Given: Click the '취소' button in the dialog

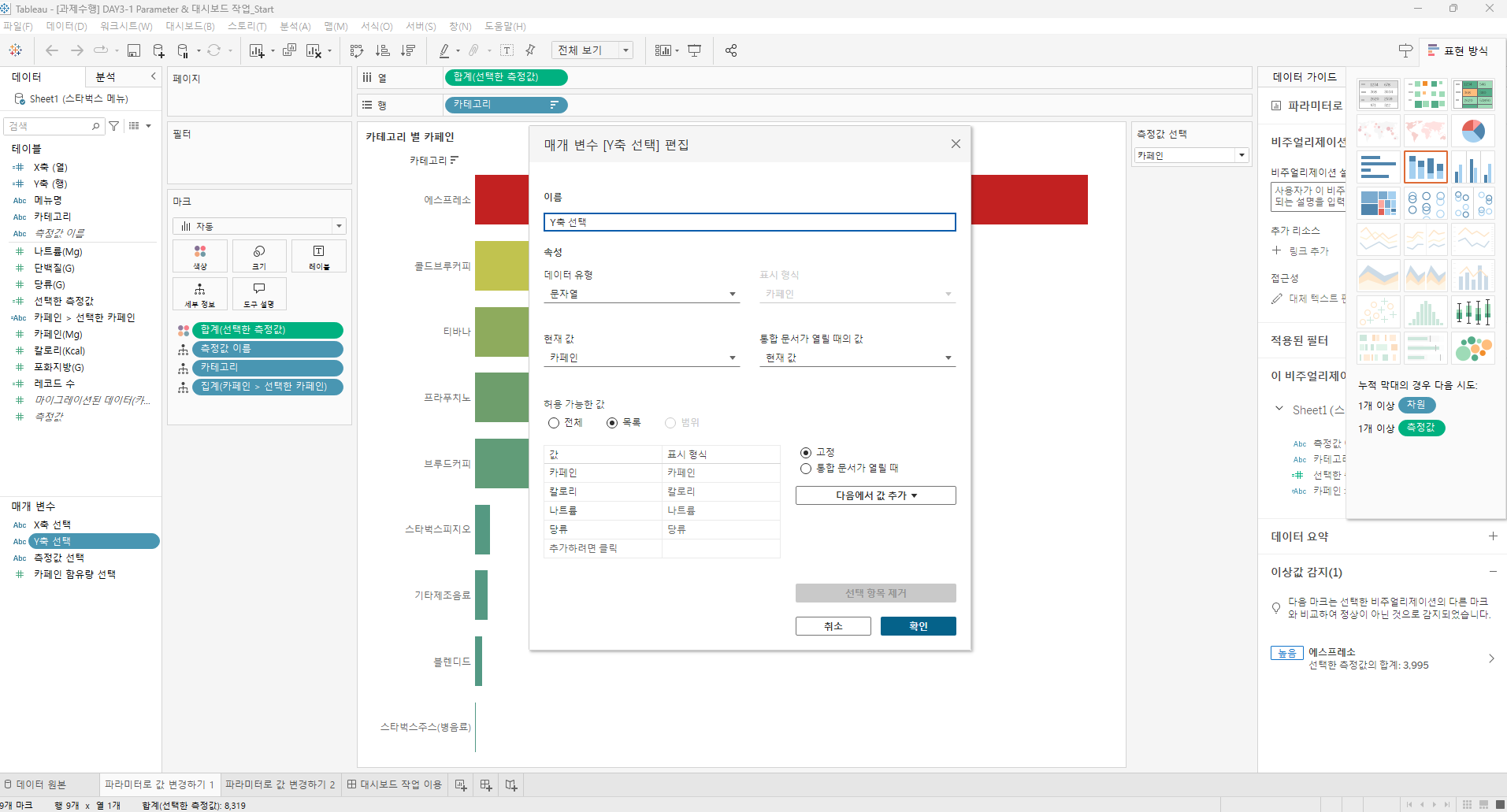Looking at the screenshot, I should pyautogui.click(x=833, y=626).
